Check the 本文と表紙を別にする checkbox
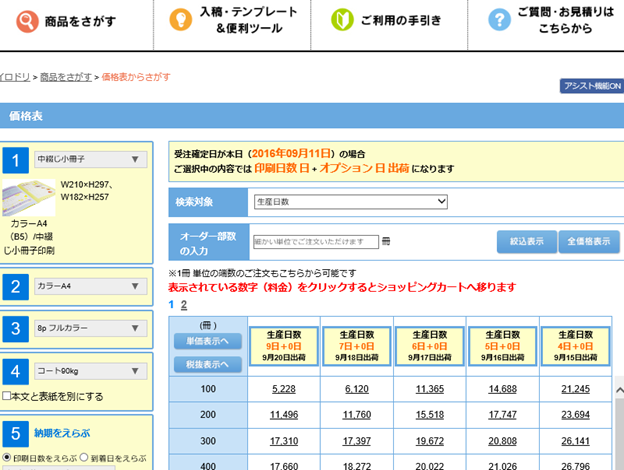 [x=7, y=396]
